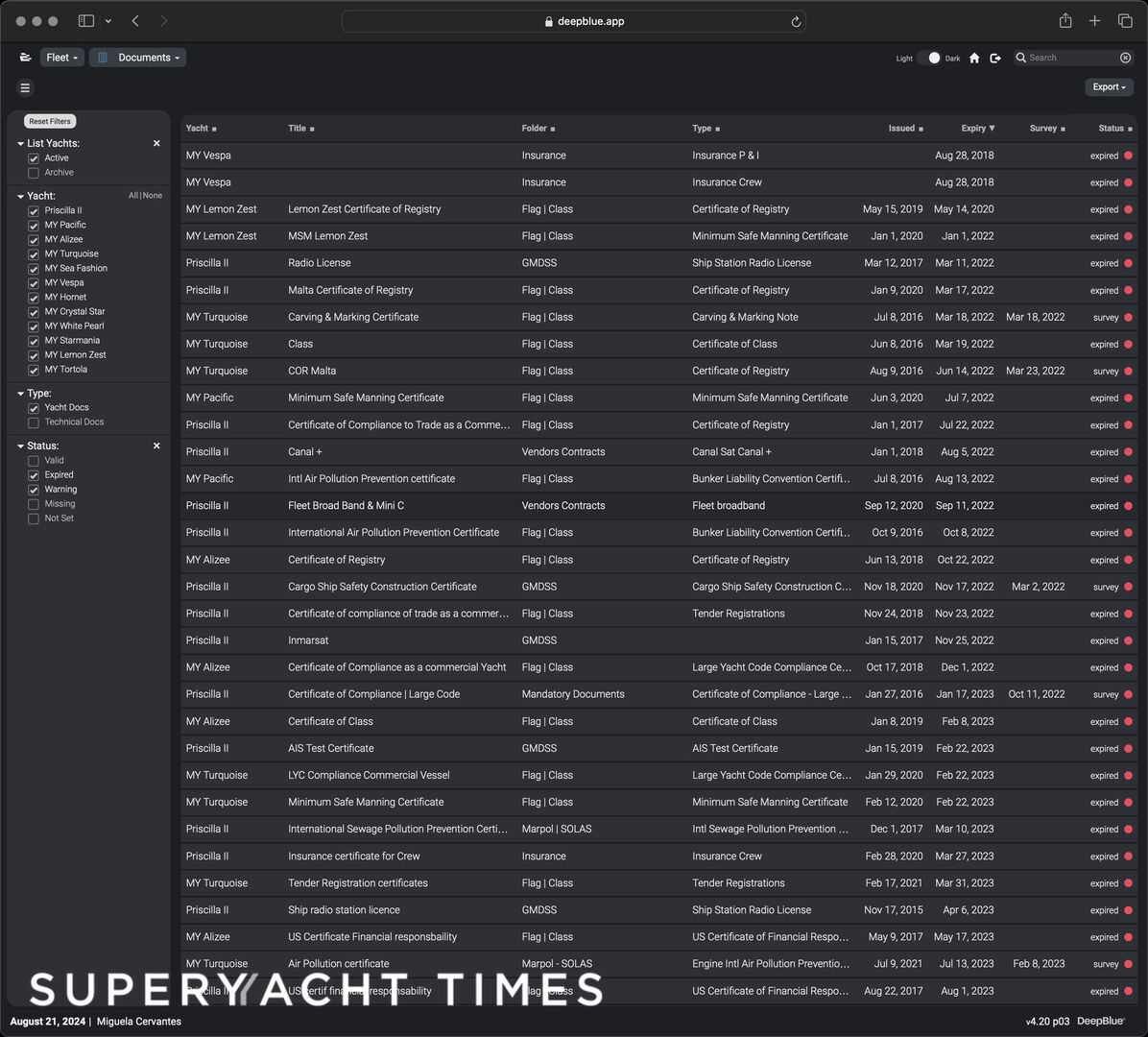Click the deepblue.app address bar
The height and width of the screenshot is (1037, 1148).
(573, 21)
